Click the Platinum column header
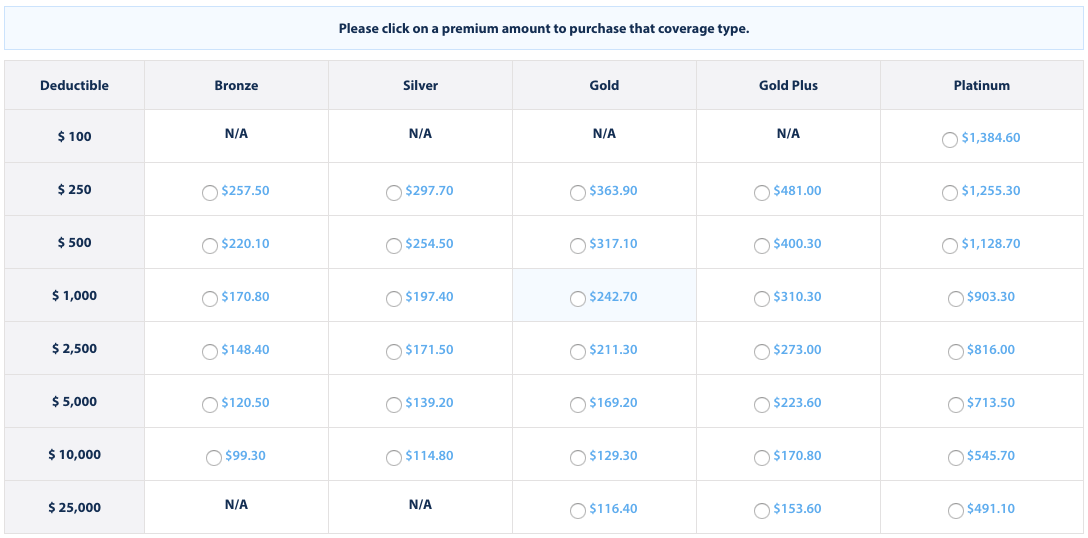 tap(982, 86)
